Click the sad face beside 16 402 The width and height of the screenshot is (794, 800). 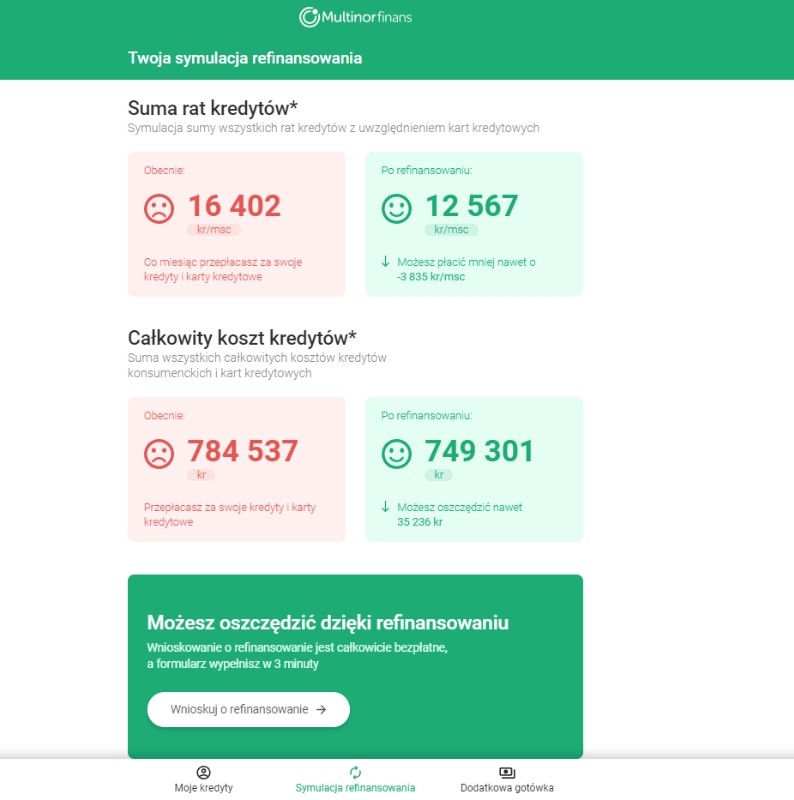[x=159, y=209]
